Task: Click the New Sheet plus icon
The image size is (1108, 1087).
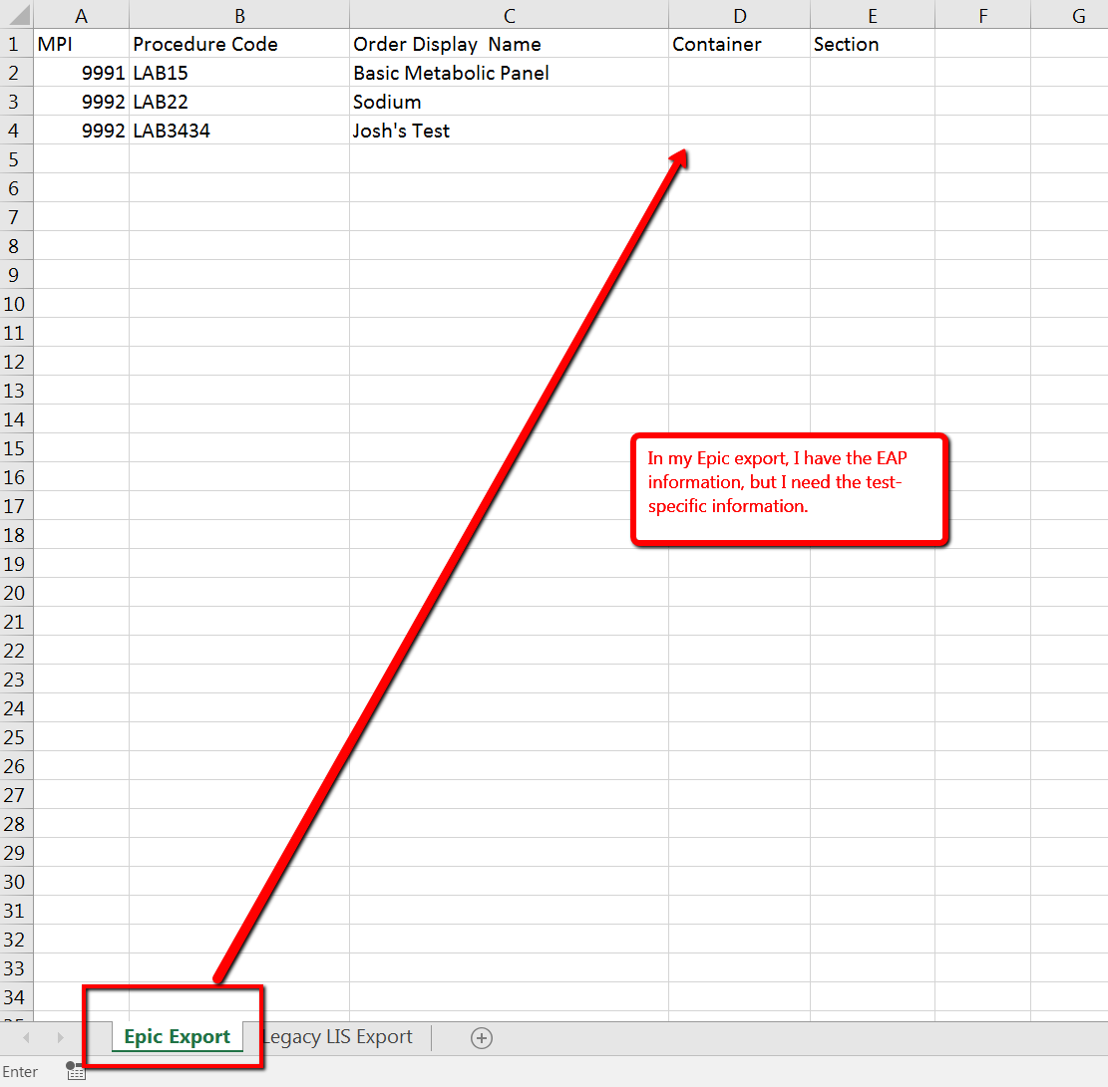Action: tap(481, 1038)
